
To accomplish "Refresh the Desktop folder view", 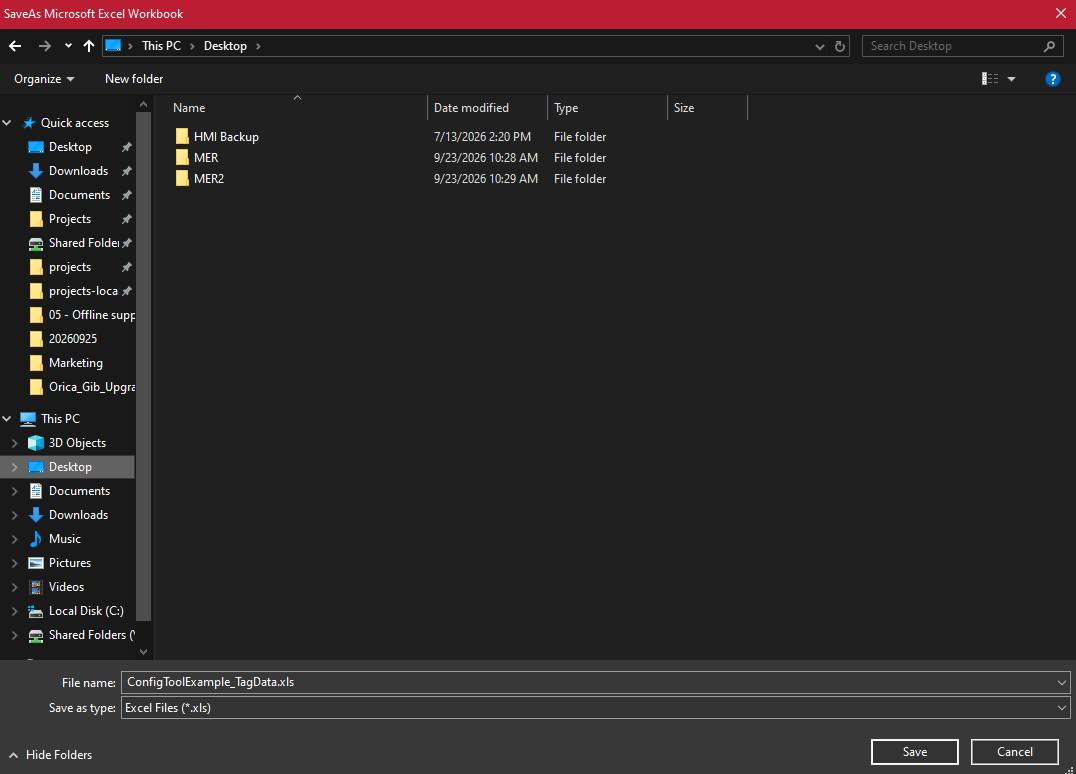I will point(839,46).
